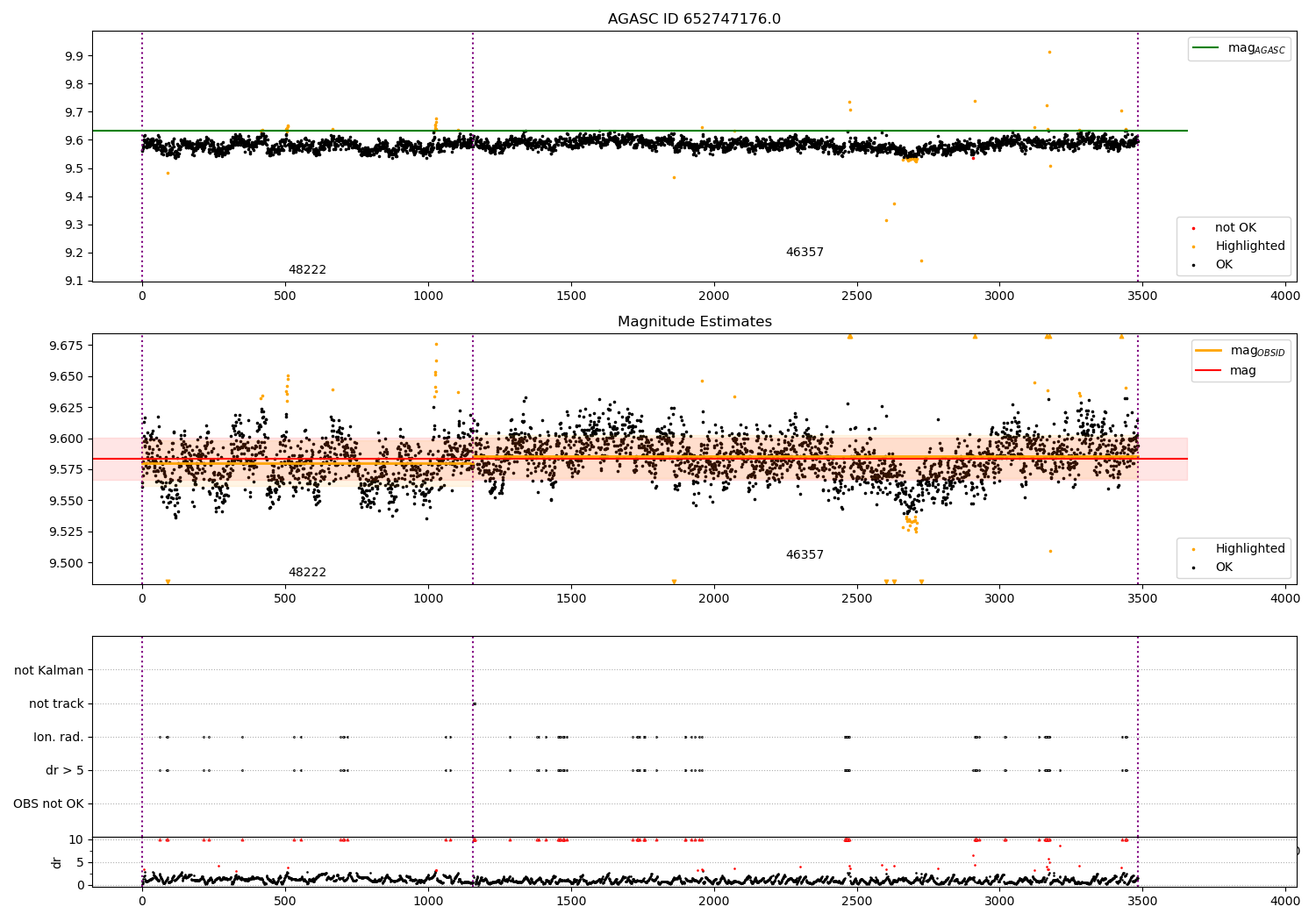Click the rotated 'dr' y-axis label
Image resolution: width=1316 pixels, height=921 pixels.
point(57,862)
